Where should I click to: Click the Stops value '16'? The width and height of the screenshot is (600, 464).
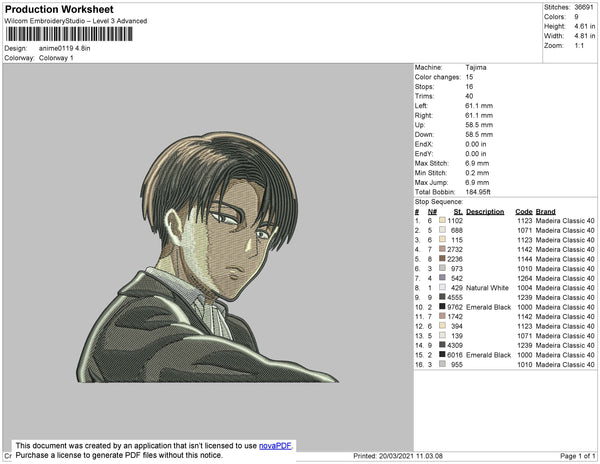(470, 86)
